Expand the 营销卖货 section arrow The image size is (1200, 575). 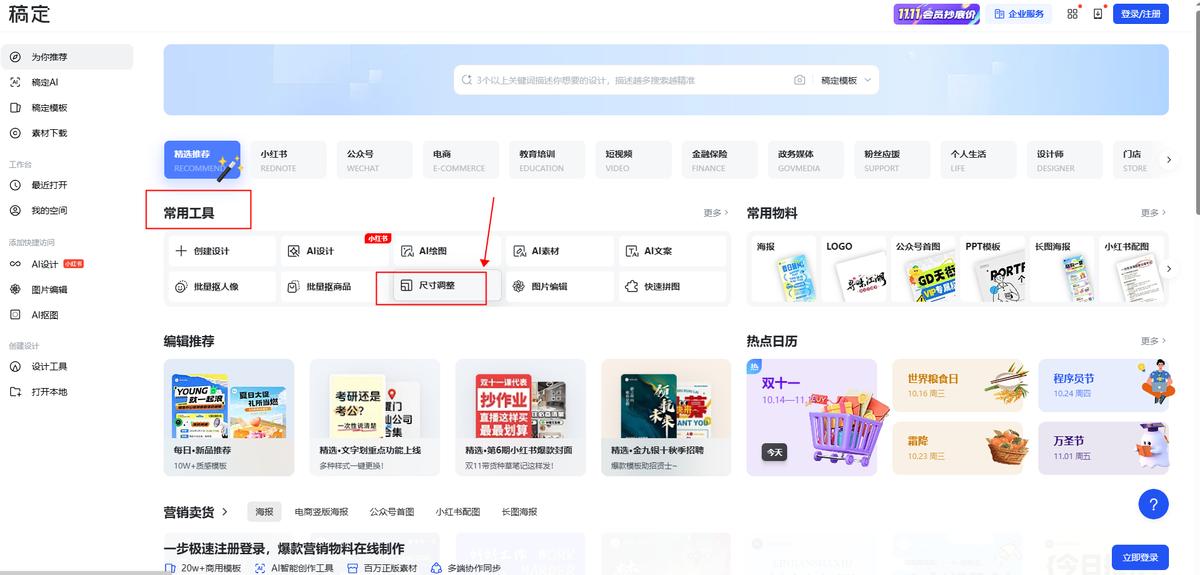pyautogui.click(x=225, y=512)
